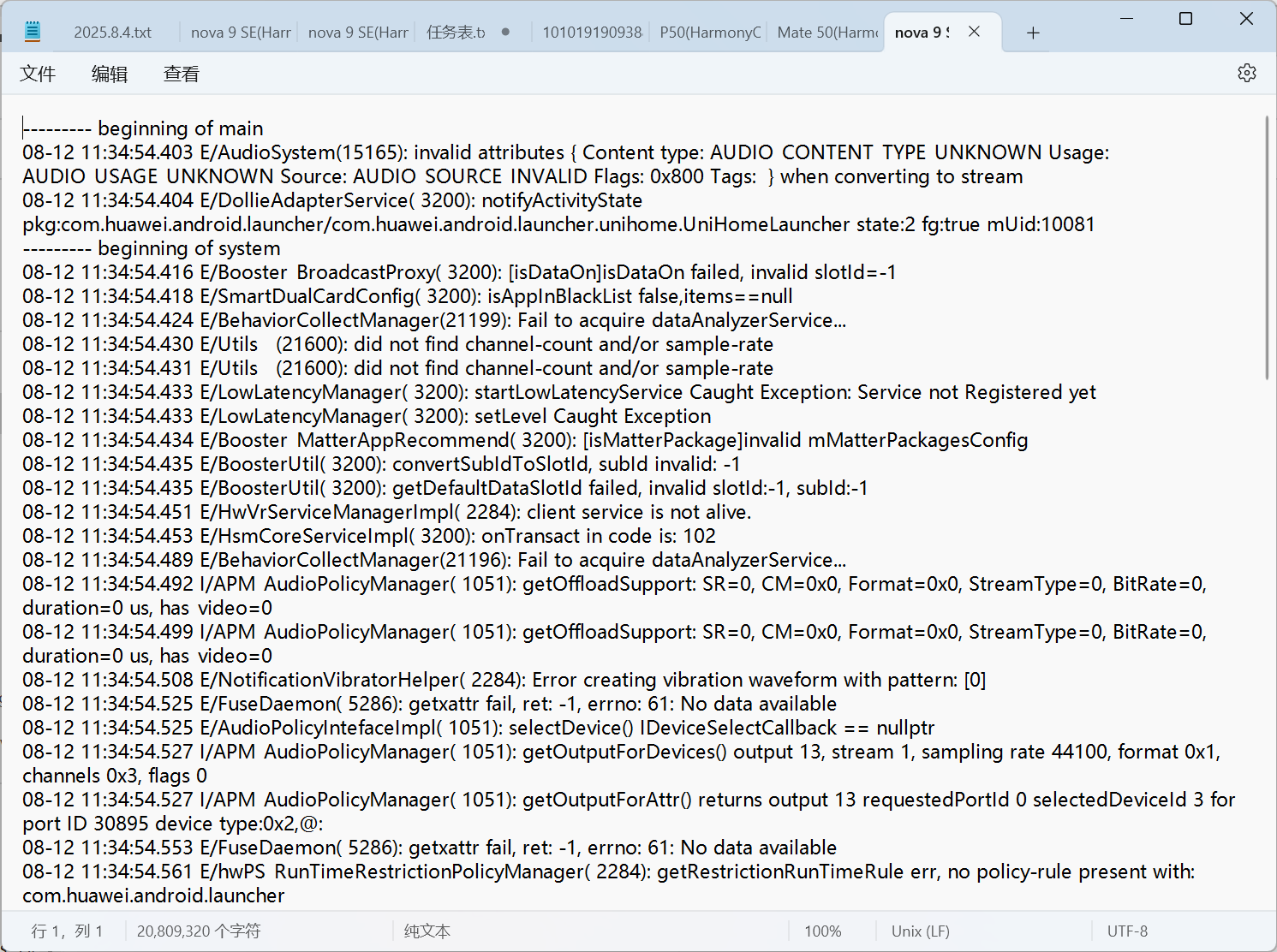
Task: Open the 编辑 menu
Action: click(x=108, y=74)
